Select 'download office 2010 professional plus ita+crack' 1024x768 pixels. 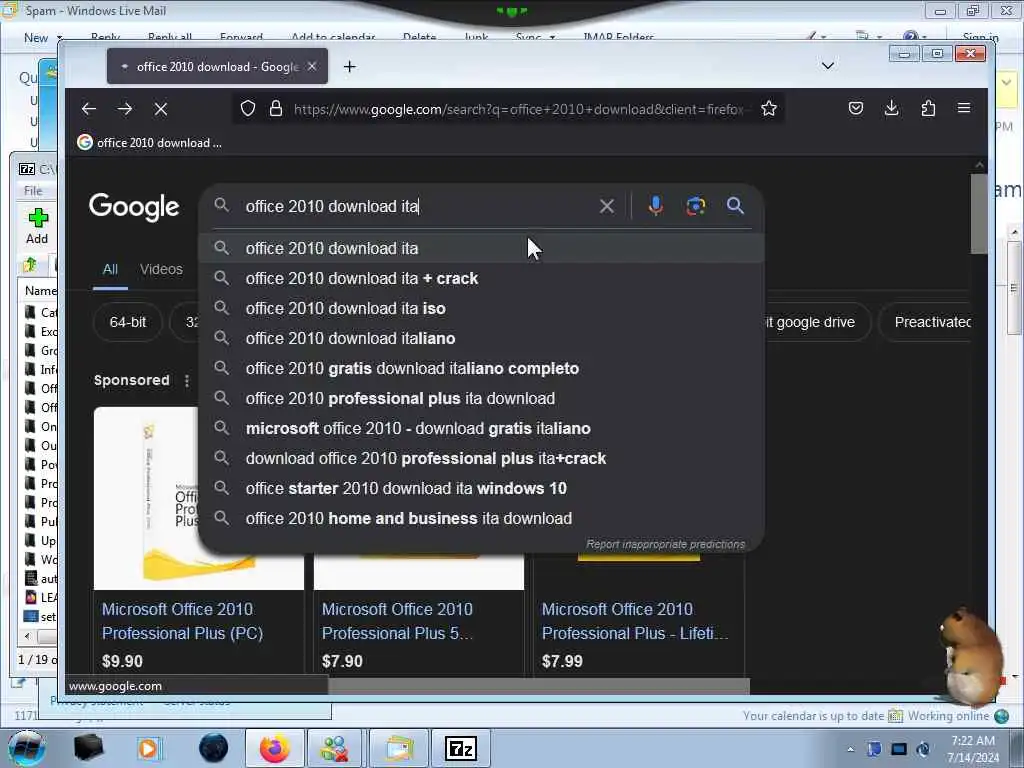481,458
